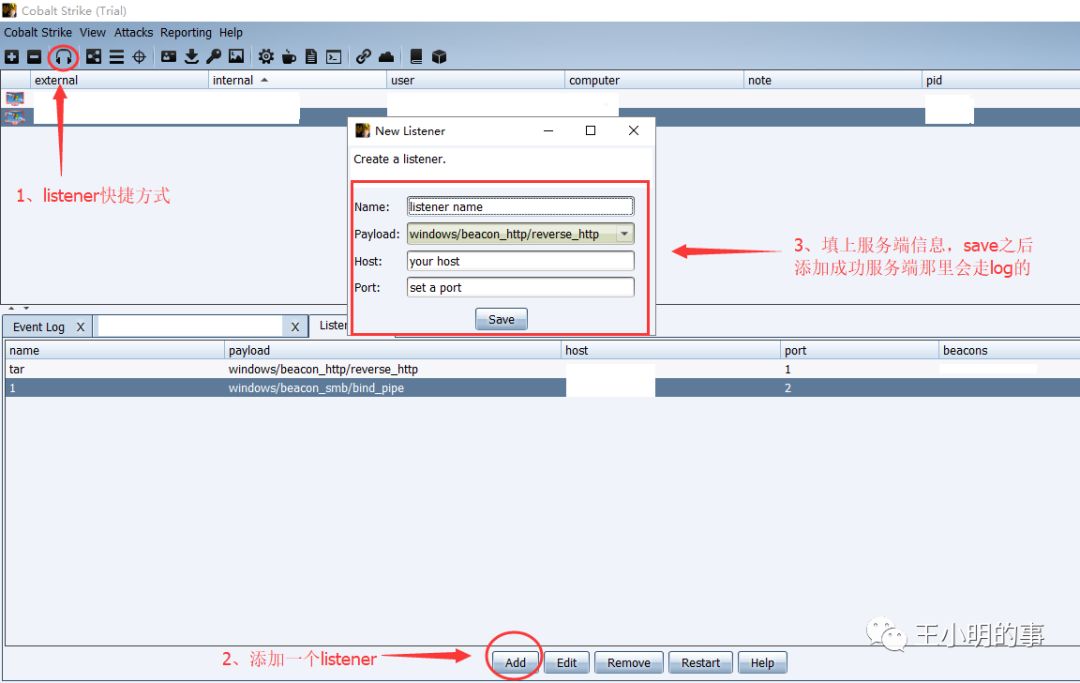Minimize the New Listener dialog

(x=548, y=130)
